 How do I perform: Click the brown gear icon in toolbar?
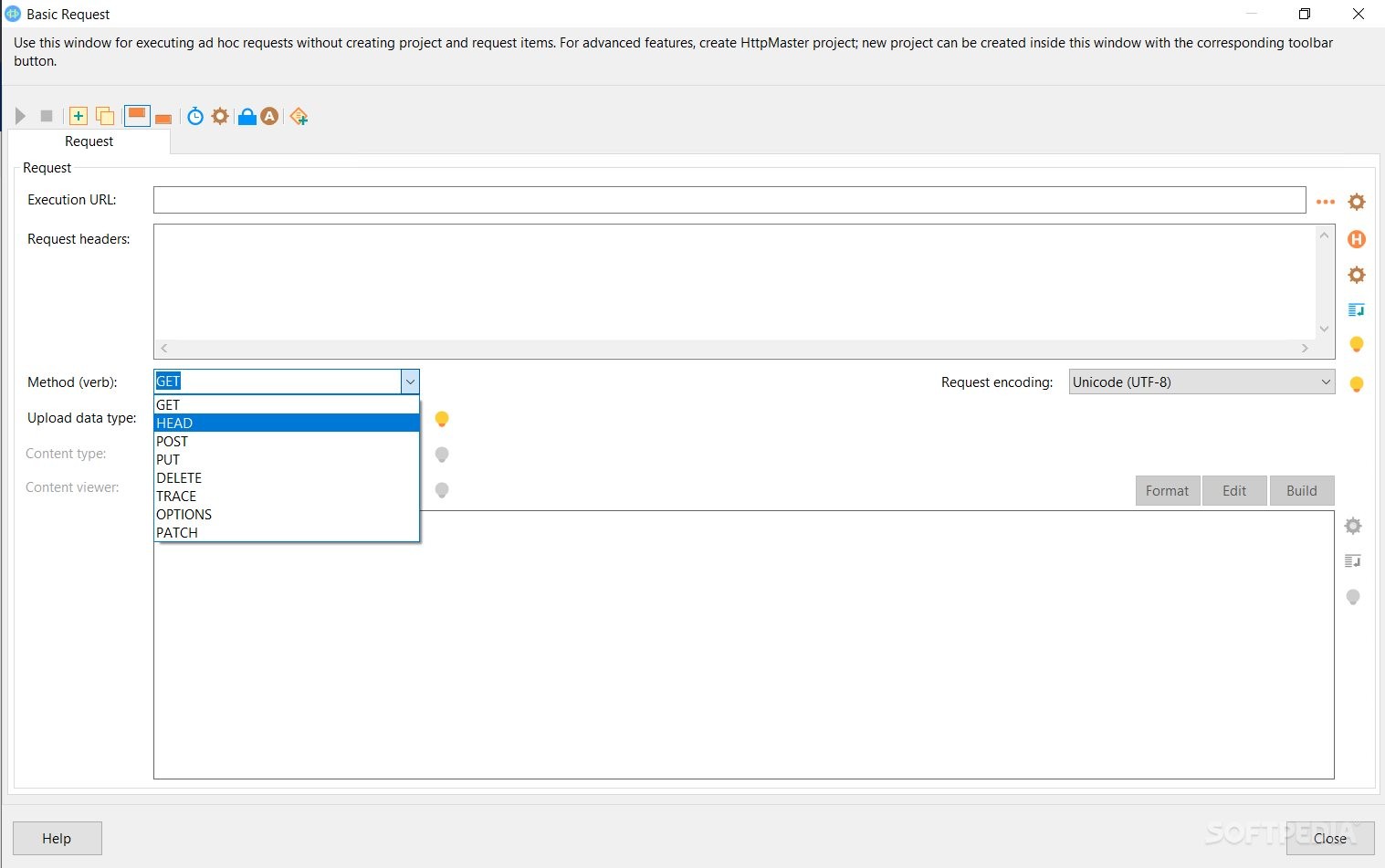(x=220, y=116)
